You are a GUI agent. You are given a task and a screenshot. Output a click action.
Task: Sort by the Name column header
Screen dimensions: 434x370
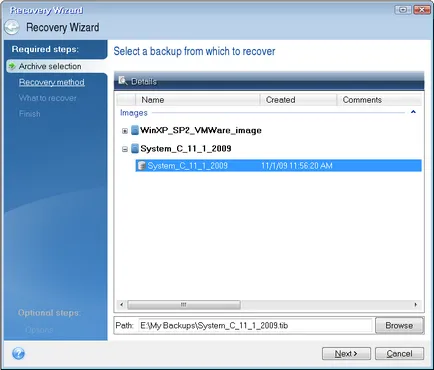click(197, 100)
